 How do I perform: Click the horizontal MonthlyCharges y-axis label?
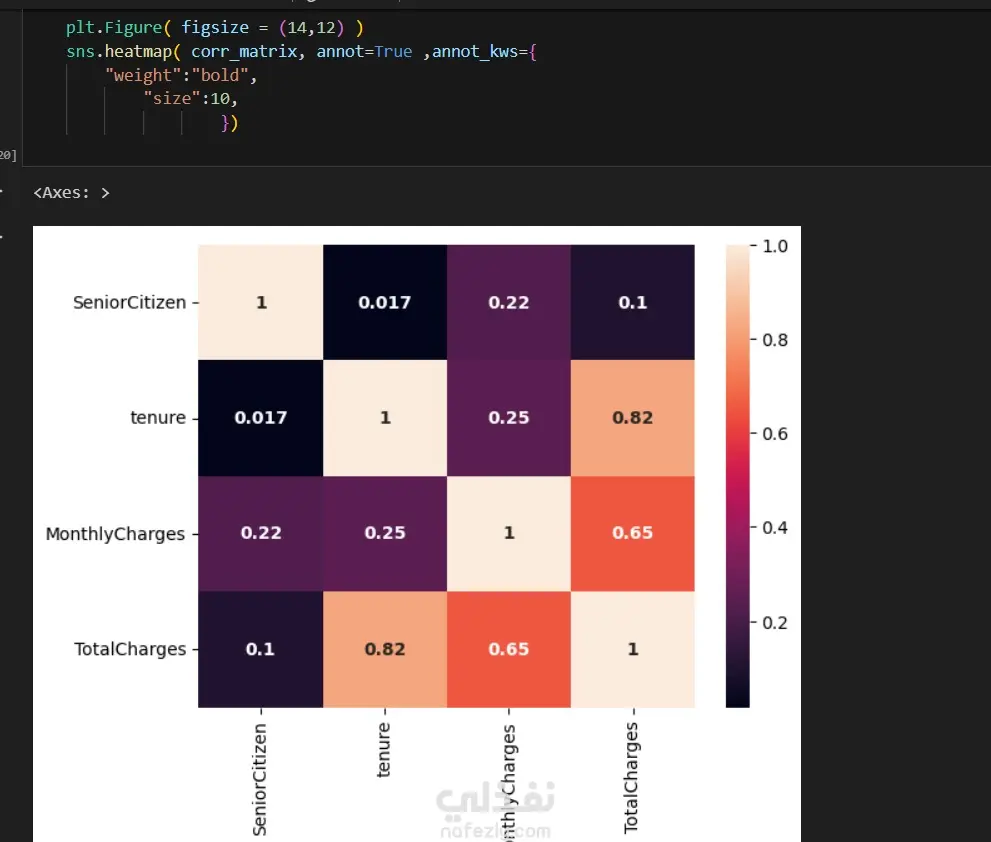pyautogui.click(x=116, y=534)
